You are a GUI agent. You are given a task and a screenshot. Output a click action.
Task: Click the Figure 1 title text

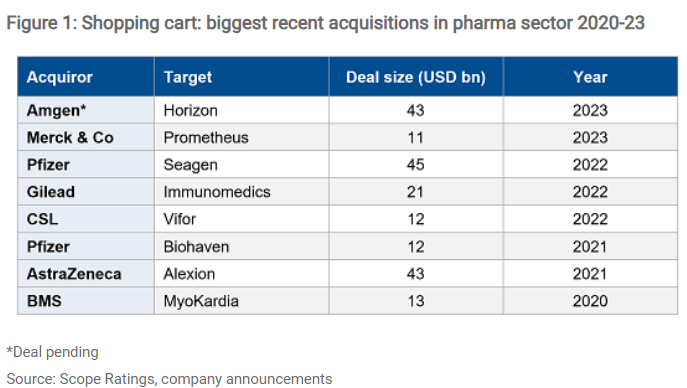click(326, 23)
